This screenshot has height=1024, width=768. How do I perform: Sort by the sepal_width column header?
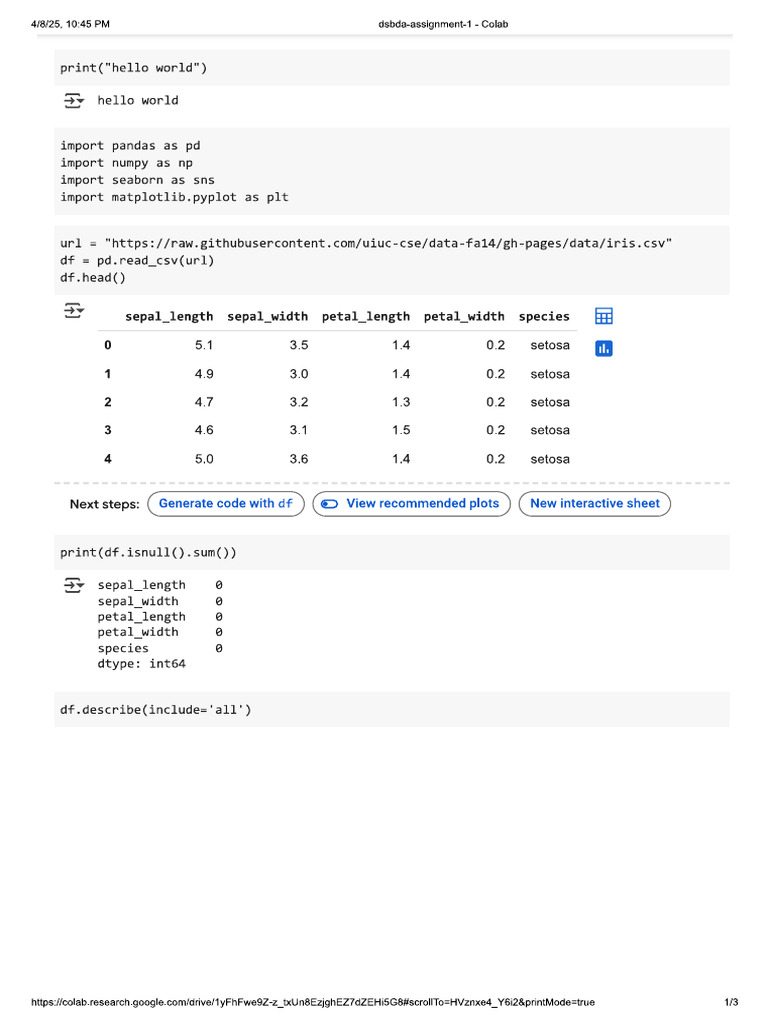(x=267, y=316)
